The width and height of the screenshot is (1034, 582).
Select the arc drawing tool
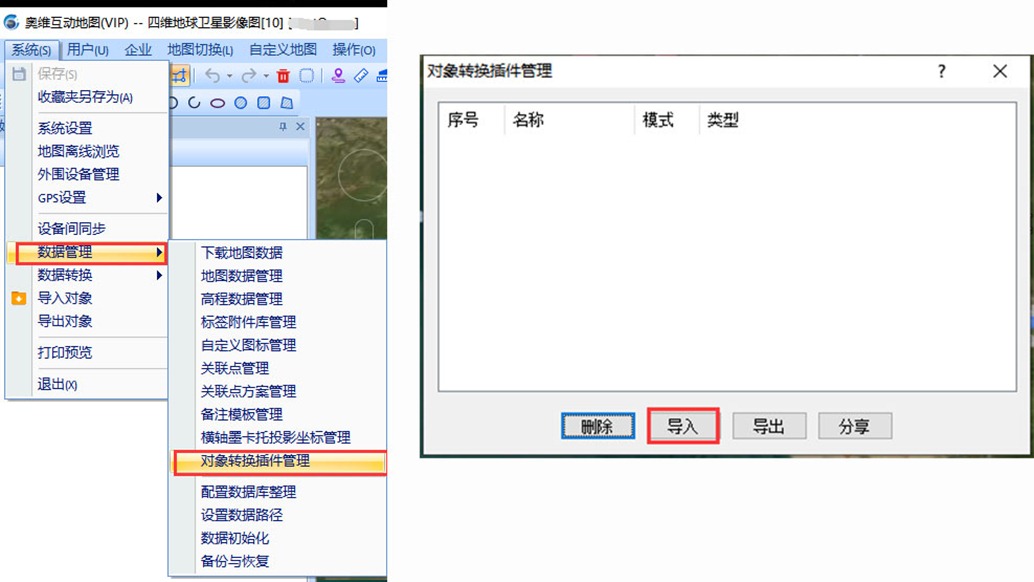[x=193, y=102]
